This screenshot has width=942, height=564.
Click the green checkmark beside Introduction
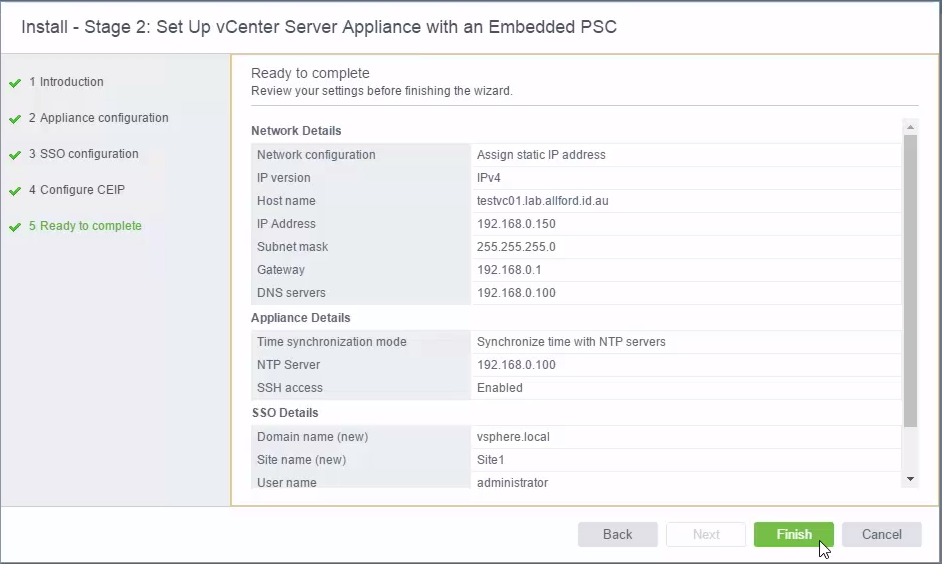[15, 83]
